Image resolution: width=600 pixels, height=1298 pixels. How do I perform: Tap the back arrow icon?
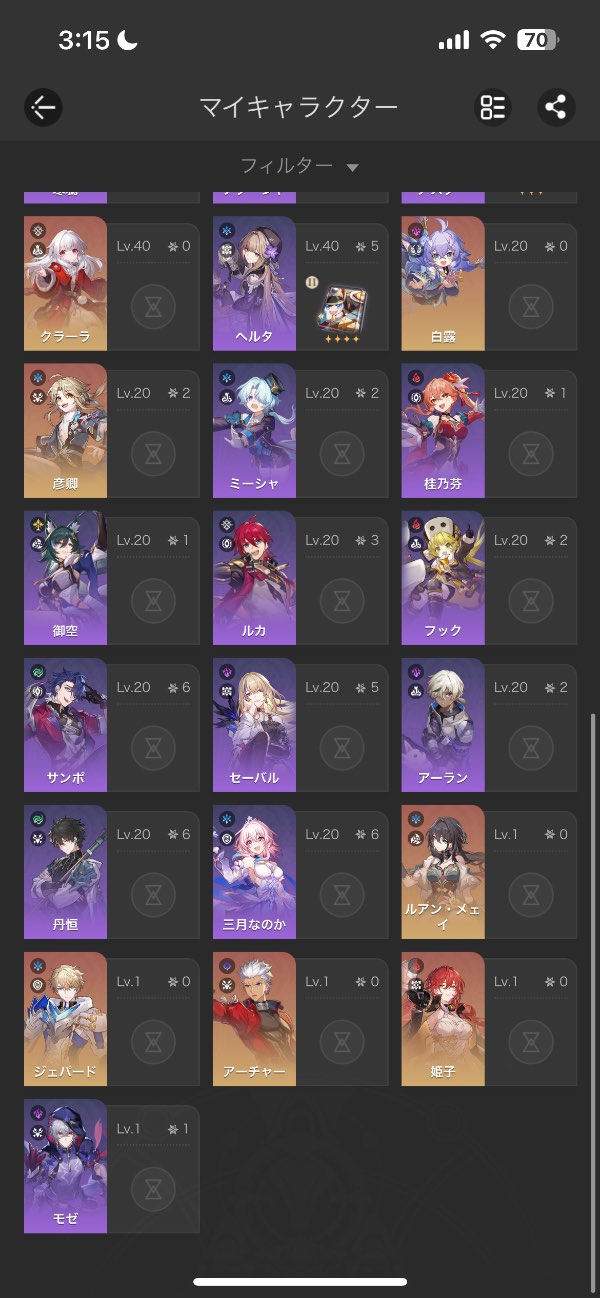[43, 107]
